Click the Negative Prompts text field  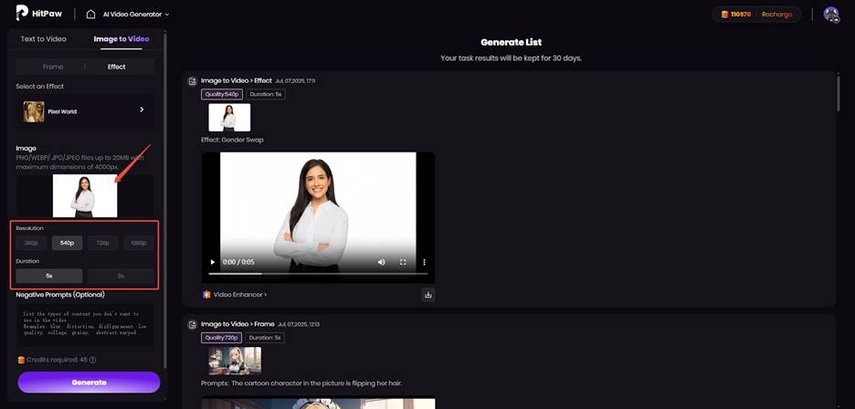(x=85, y=326)
